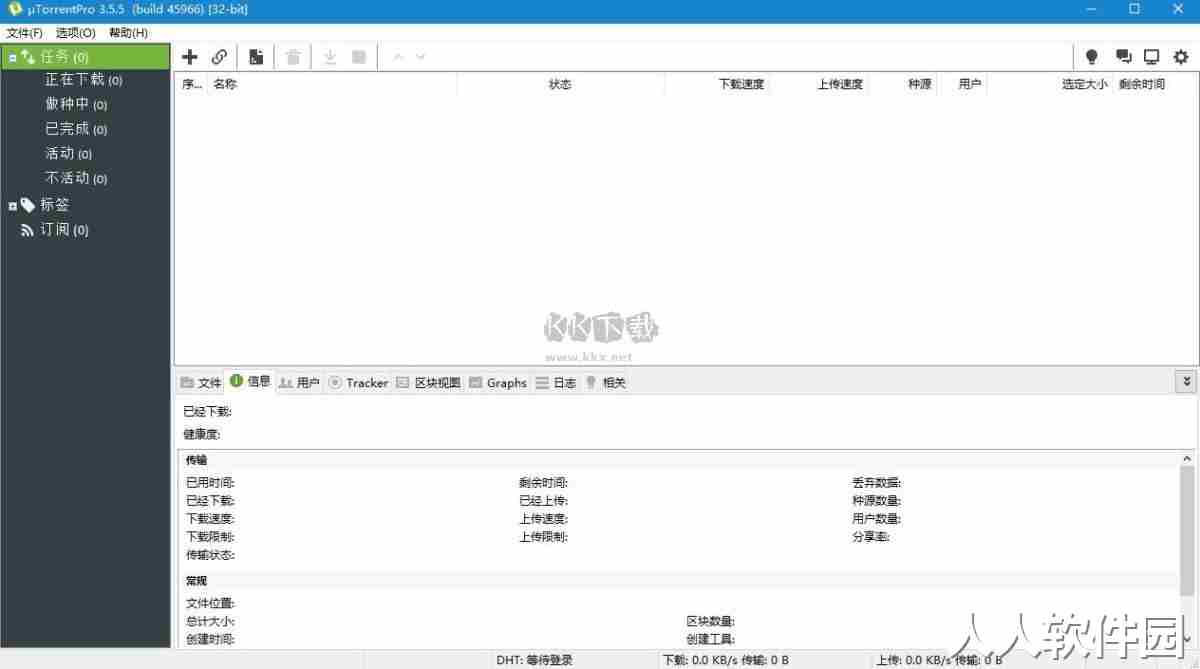Viewport: 1200px width, 669px height.
Task: Click the 分享率 label
Action: click(x=870, y=537)
